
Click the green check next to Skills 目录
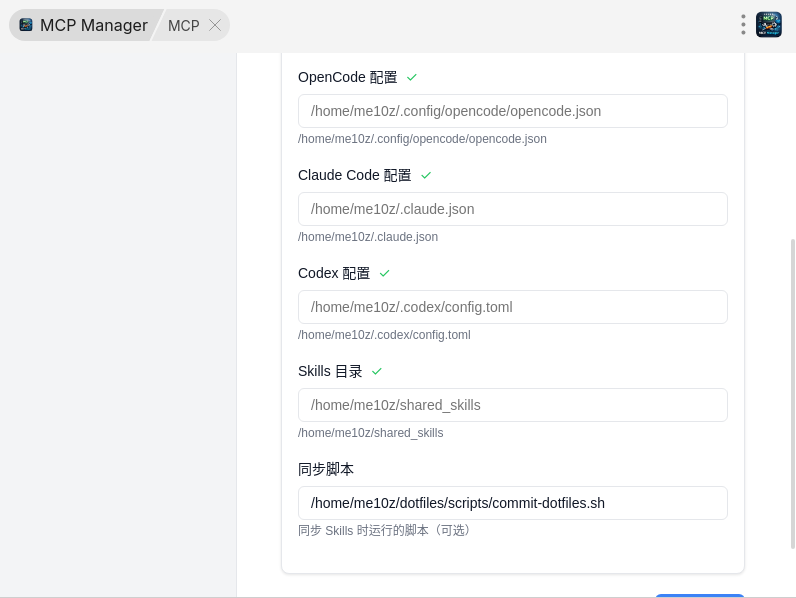pos(376,371)
